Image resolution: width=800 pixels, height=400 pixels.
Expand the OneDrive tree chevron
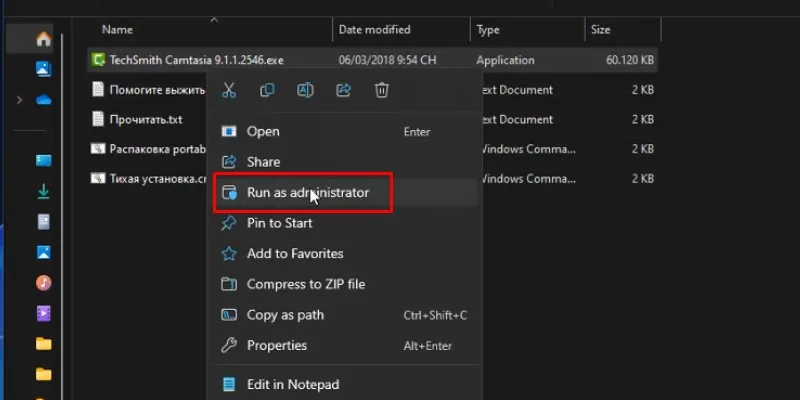click(19, 100)
